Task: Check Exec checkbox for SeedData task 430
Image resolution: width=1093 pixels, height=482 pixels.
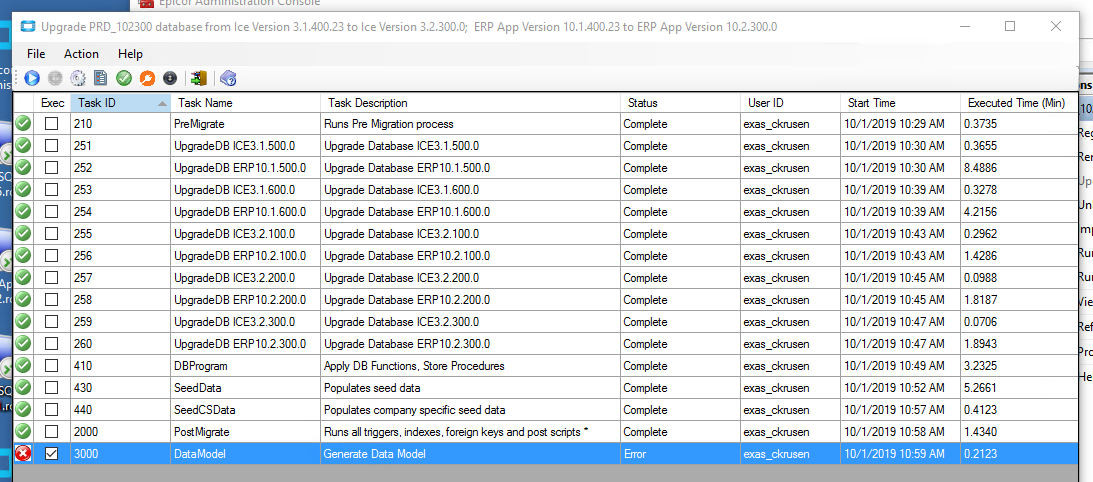Action: pyautogui.click(x=52, y=388)
